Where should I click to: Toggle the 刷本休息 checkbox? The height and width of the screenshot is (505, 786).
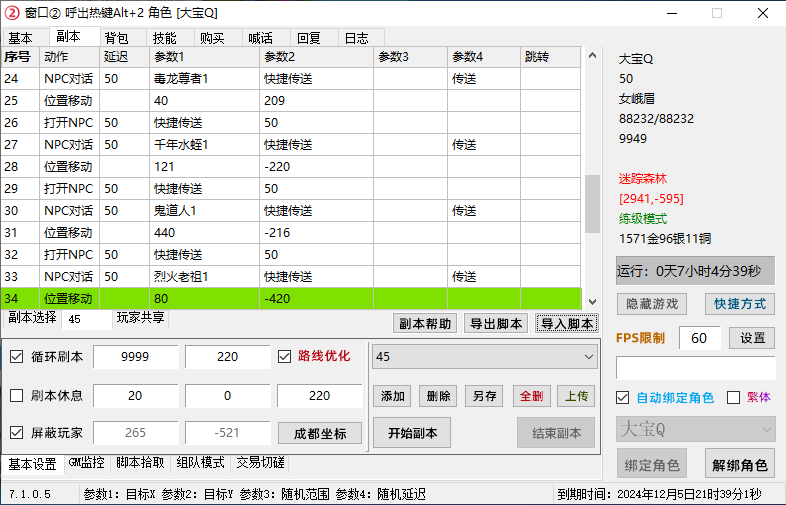[17, 395]
